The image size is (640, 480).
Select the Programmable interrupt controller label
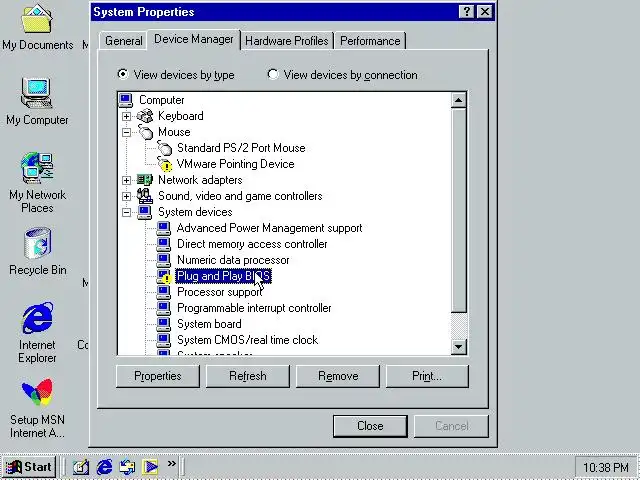click(x=254, y=308)
